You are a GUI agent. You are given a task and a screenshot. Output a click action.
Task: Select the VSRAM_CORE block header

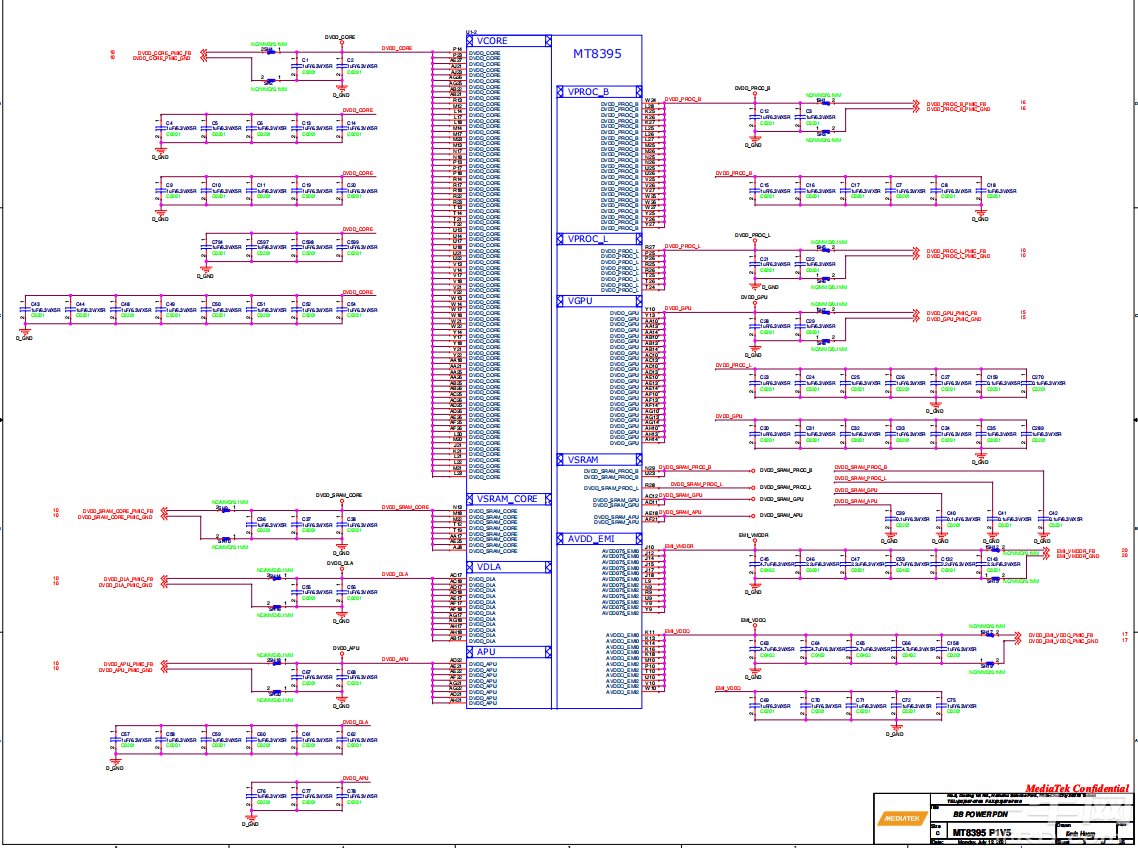click(509, 499)
